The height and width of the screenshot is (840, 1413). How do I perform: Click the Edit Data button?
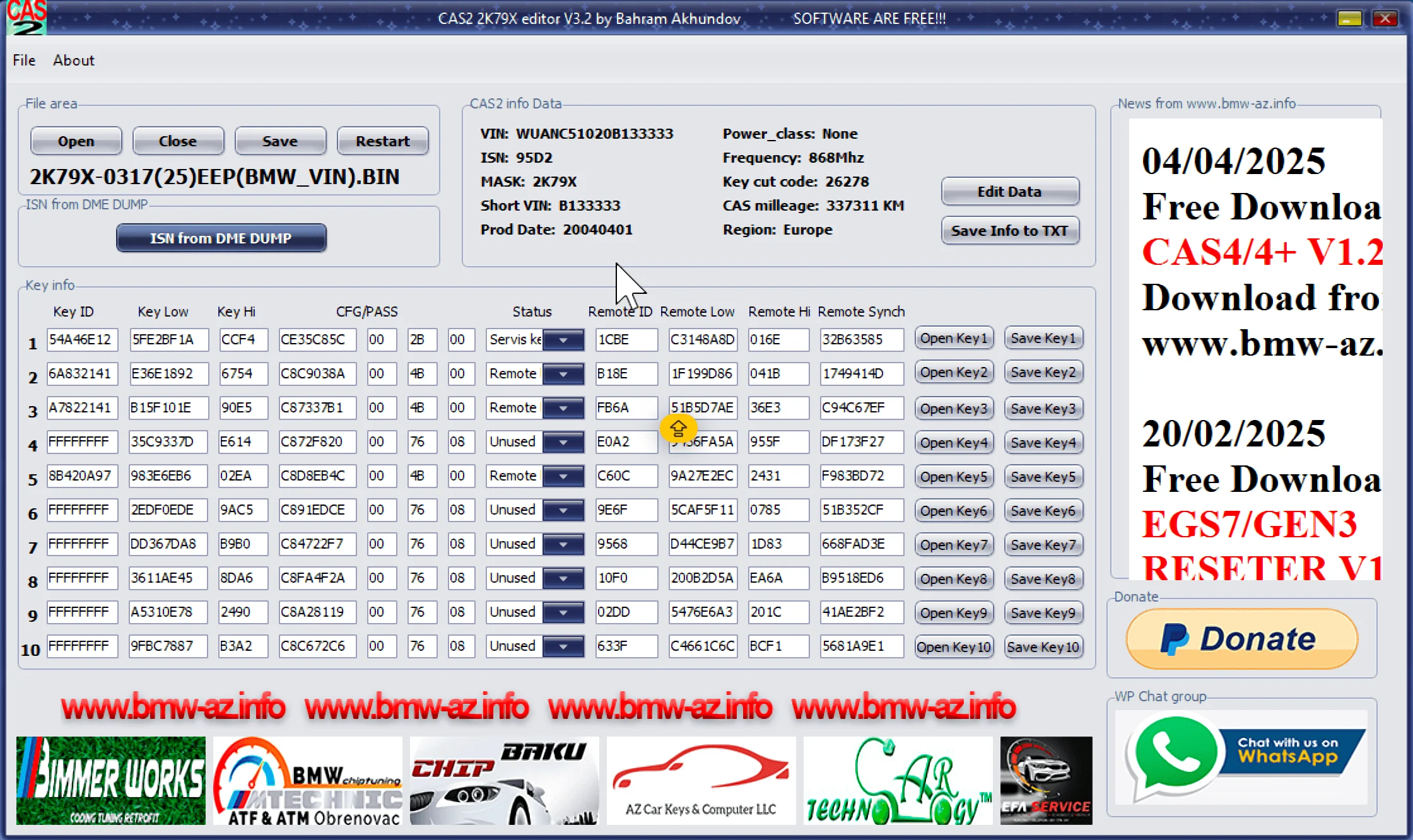pos(1010,192)
